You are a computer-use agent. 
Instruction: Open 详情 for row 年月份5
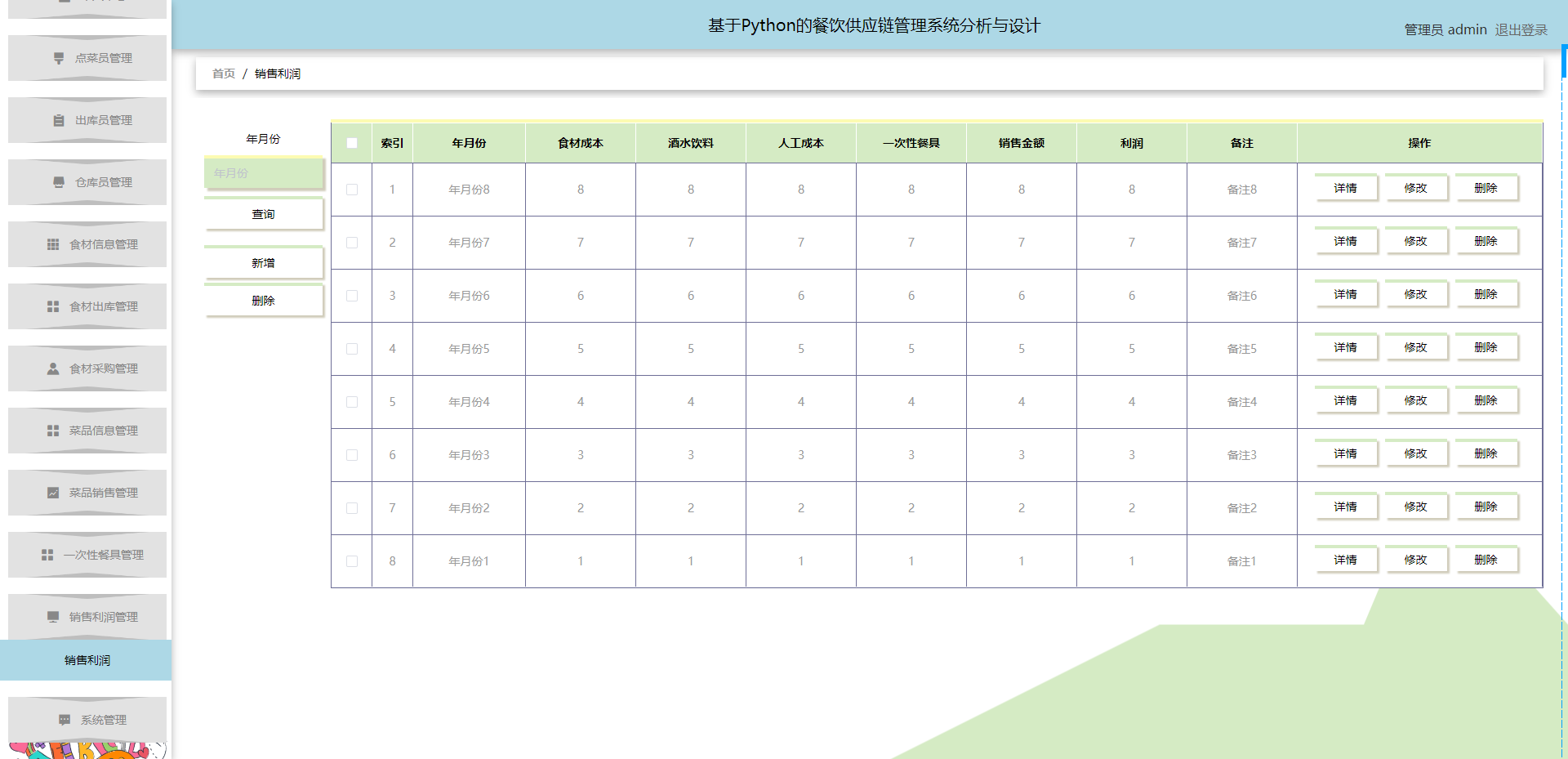tap(1346, 347)
